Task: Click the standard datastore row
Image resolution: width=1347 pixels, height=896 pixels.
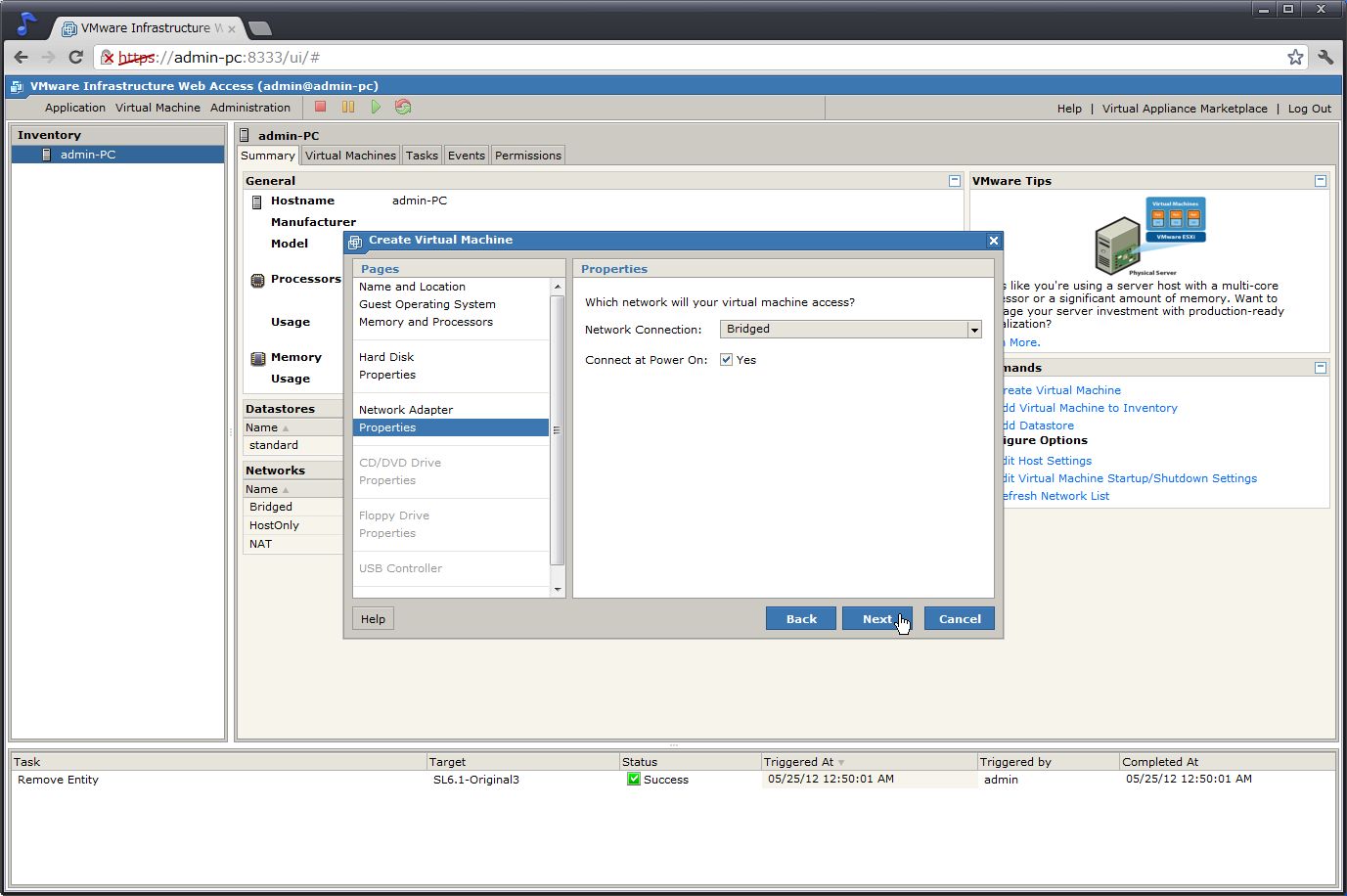Action: 293,445
